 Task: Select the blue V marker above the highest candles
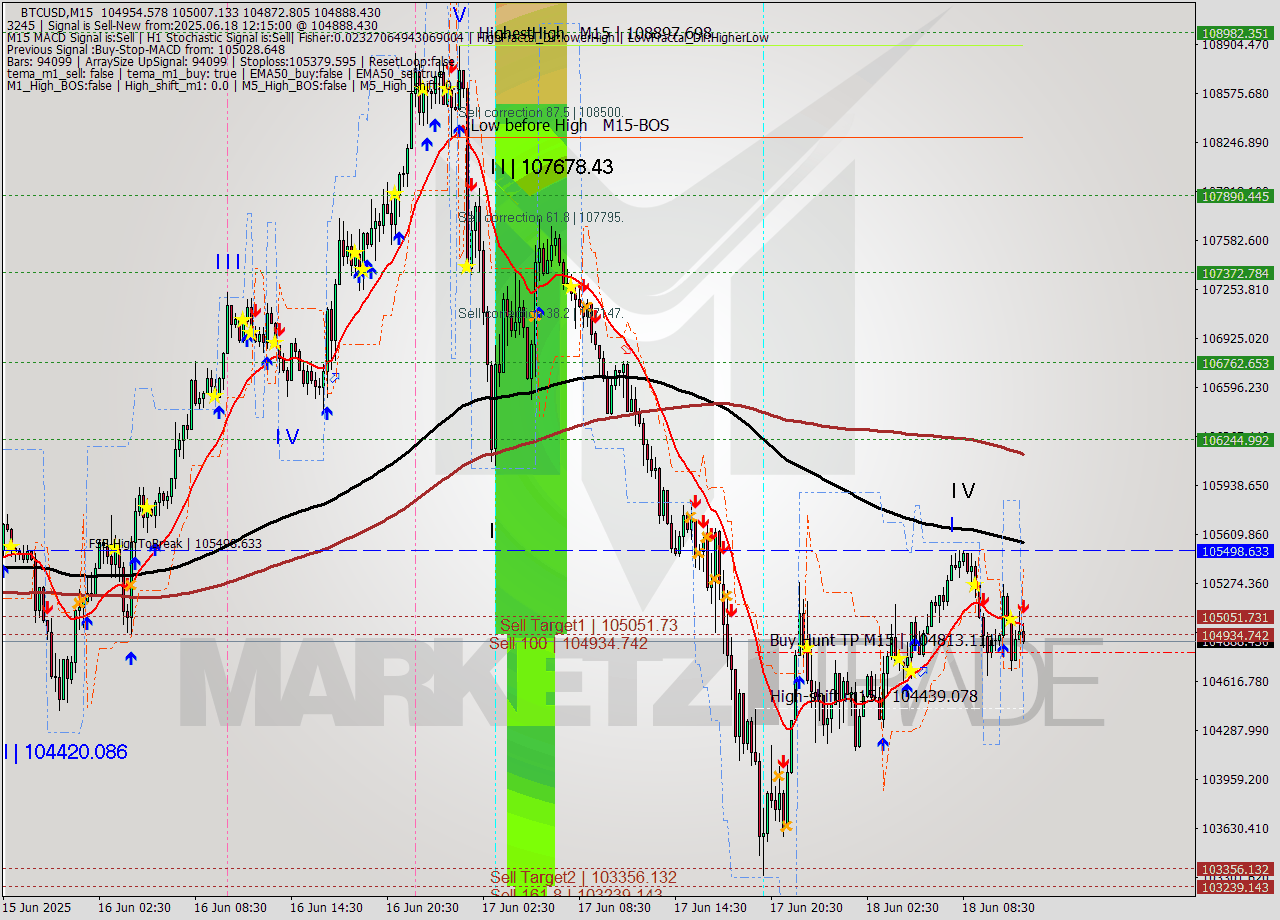coord(458,14)
